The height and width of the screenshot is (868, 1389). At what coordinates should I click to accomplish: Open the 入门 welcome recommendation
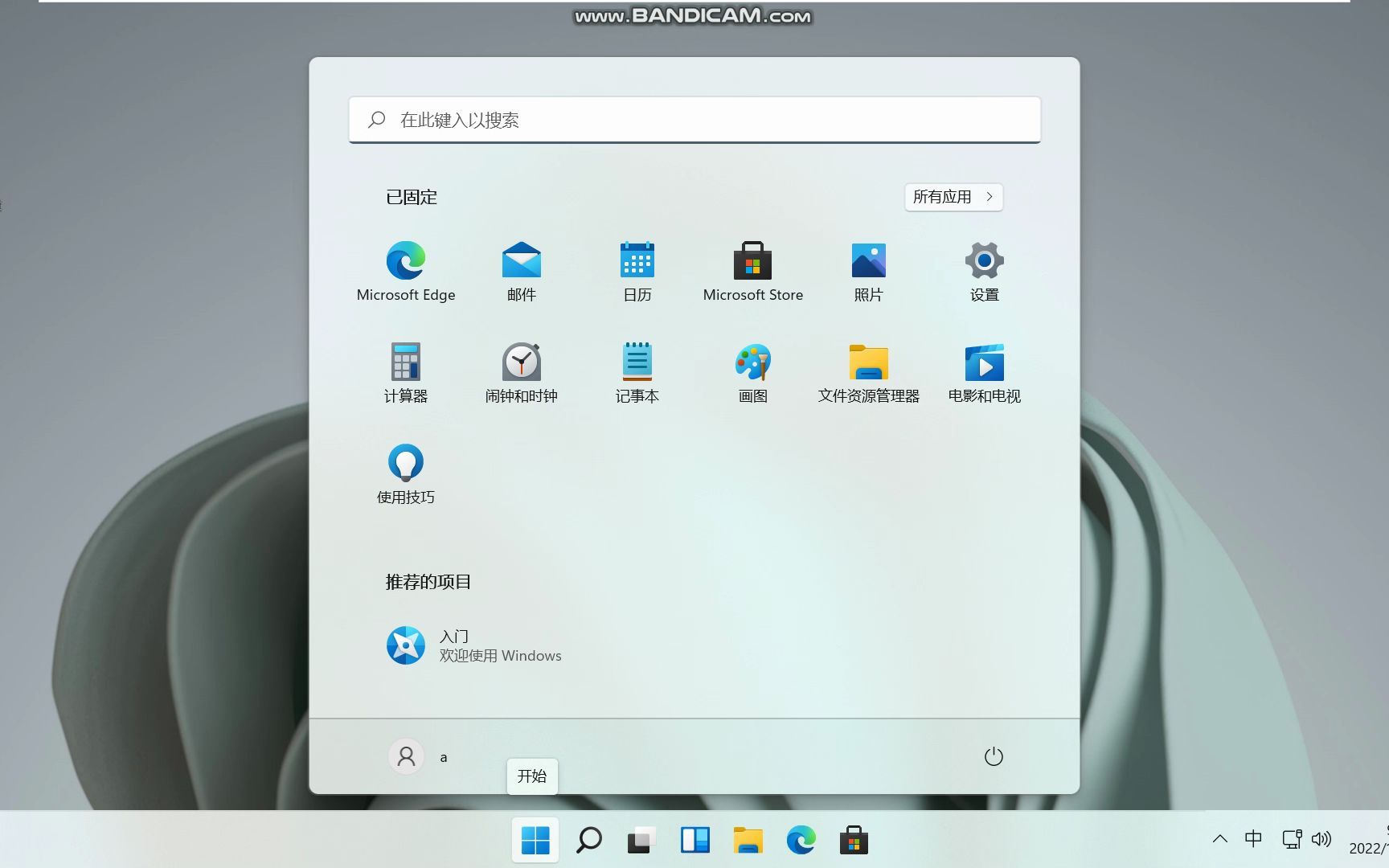[473, 645]
